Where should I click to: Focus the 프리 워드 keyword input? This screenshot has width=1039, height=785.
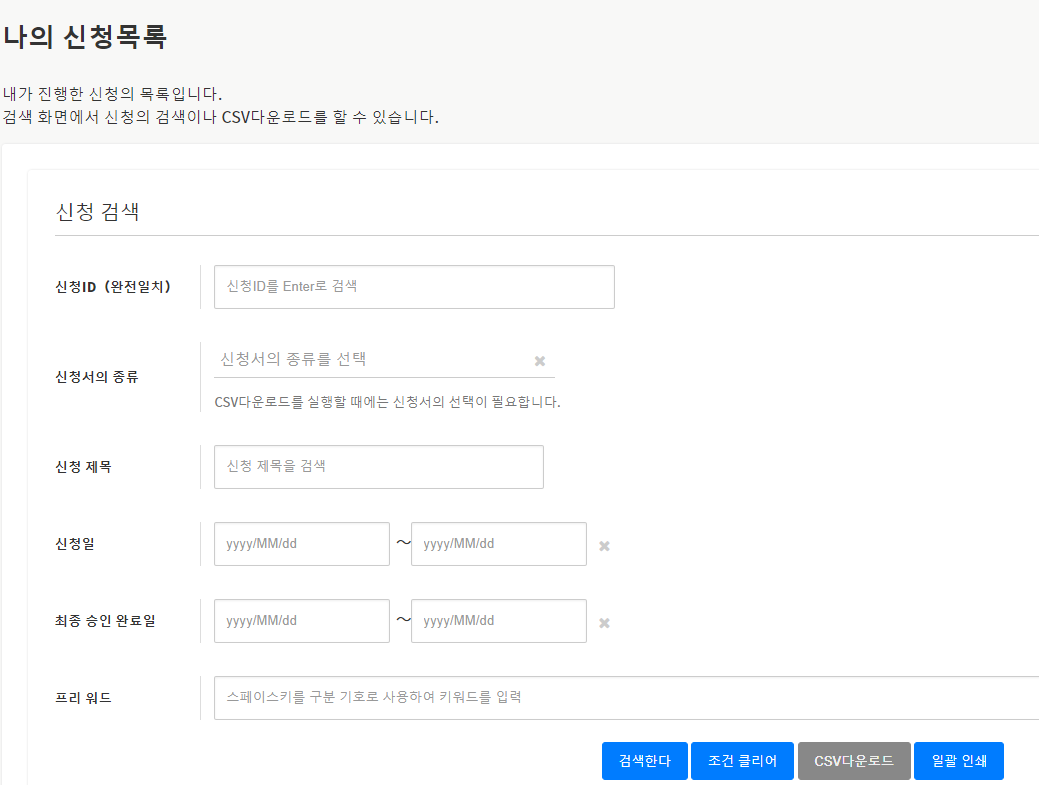626,698
